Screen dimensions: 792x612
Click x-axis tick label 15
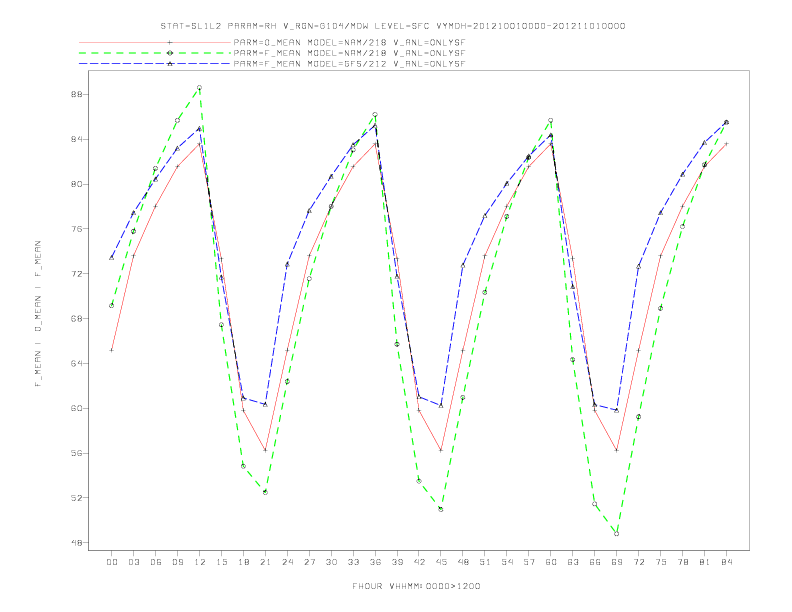(x=221, y=562)
